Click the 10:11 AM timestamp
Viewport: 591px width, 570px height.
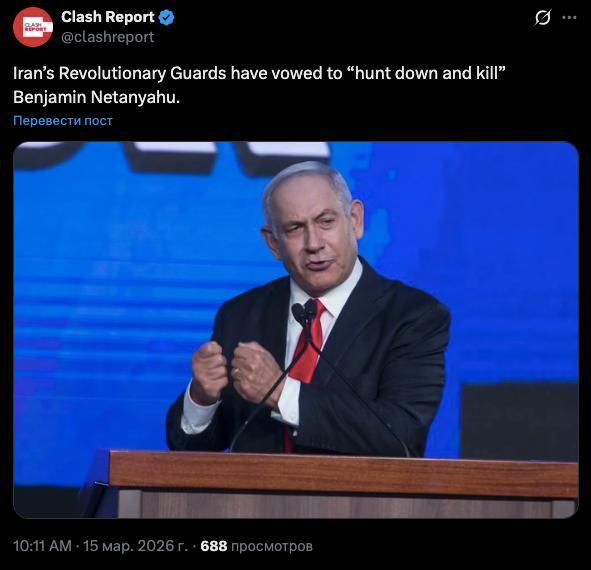pos(42,546)
